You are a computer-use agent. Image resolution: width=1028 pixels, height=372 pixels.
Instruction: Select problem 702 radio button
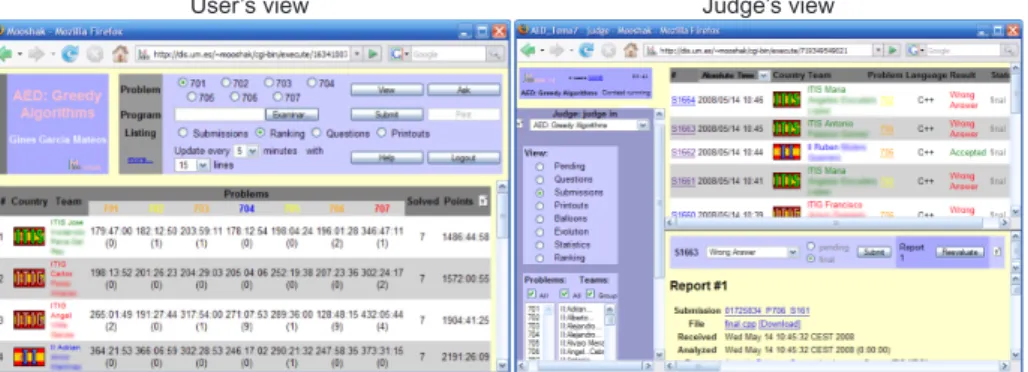(226, 83)
